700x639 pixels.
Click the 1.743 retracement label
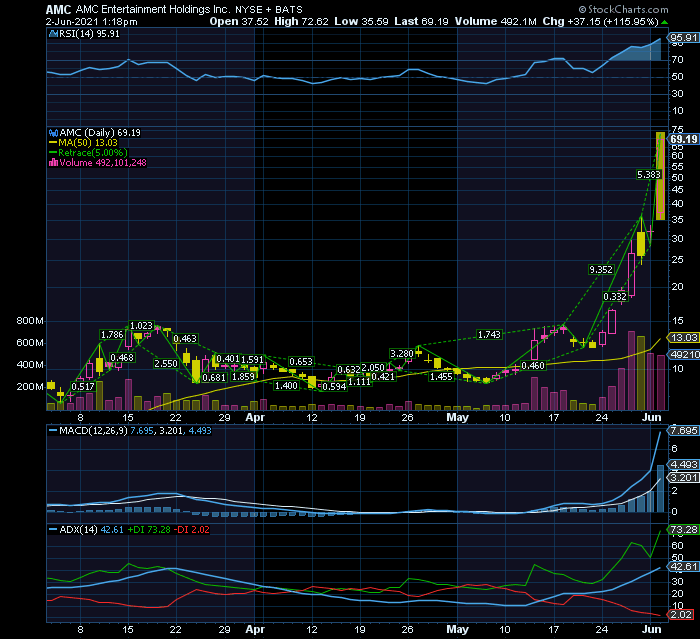pyautogui.click(x=489, y=334)
